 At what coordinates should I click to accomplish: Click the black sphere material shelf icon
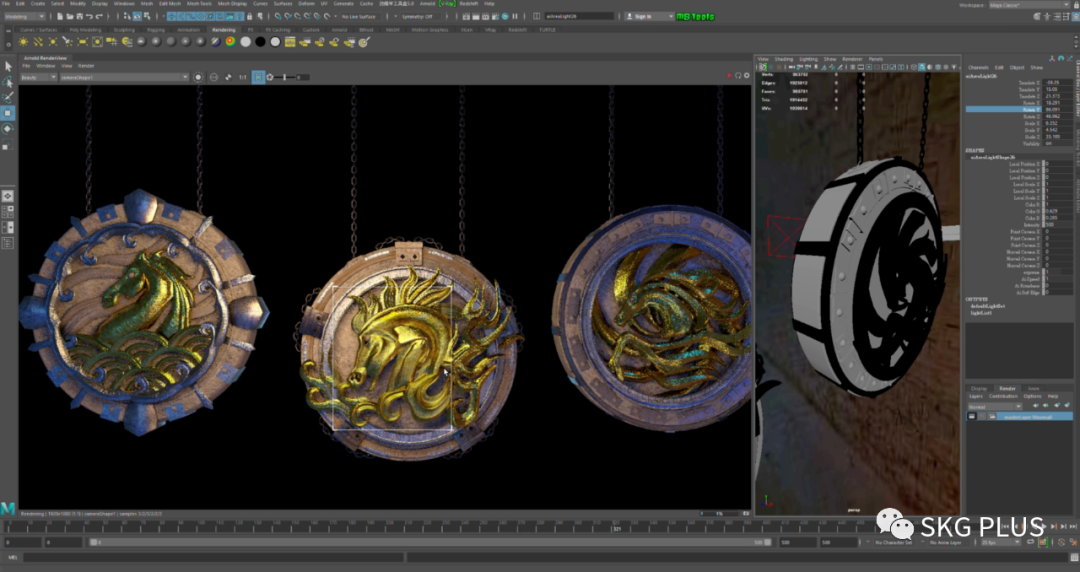click(x=260, y=42)
